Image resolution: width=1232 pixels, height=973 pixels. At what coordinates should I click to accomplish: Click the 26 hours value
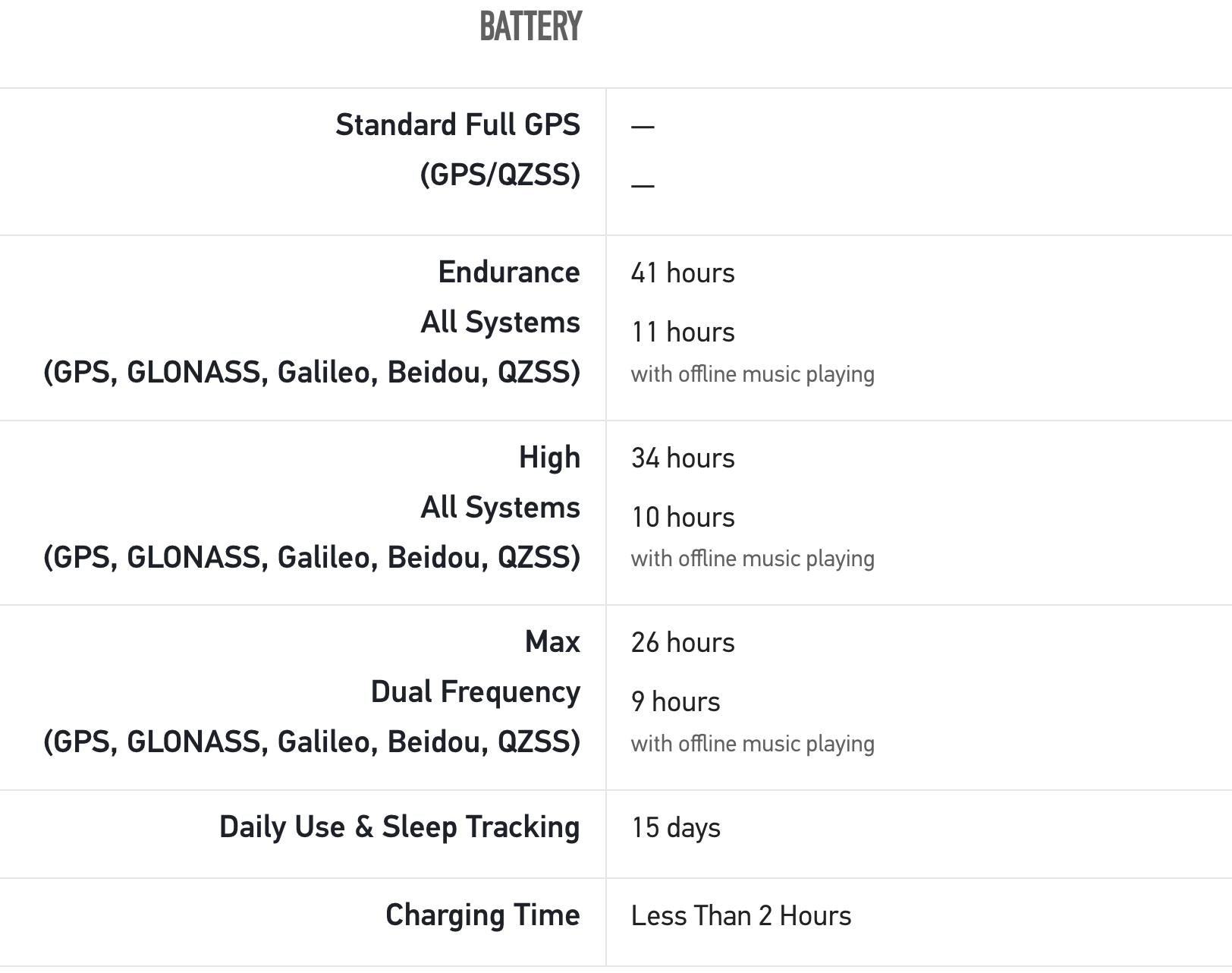pyautogui.click(x=683, y=642)
